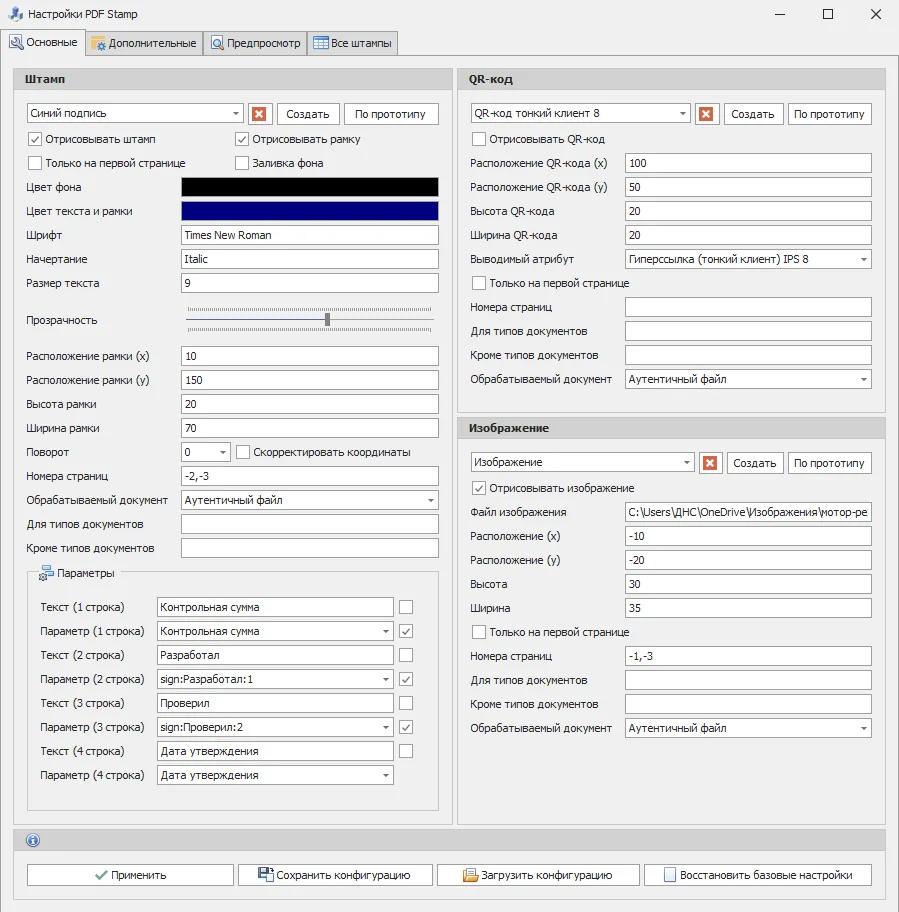The width and height of the screenshot is (899, 912).
Task: Click the red X delete icon in Изображение section
Action: pos(709,463)
